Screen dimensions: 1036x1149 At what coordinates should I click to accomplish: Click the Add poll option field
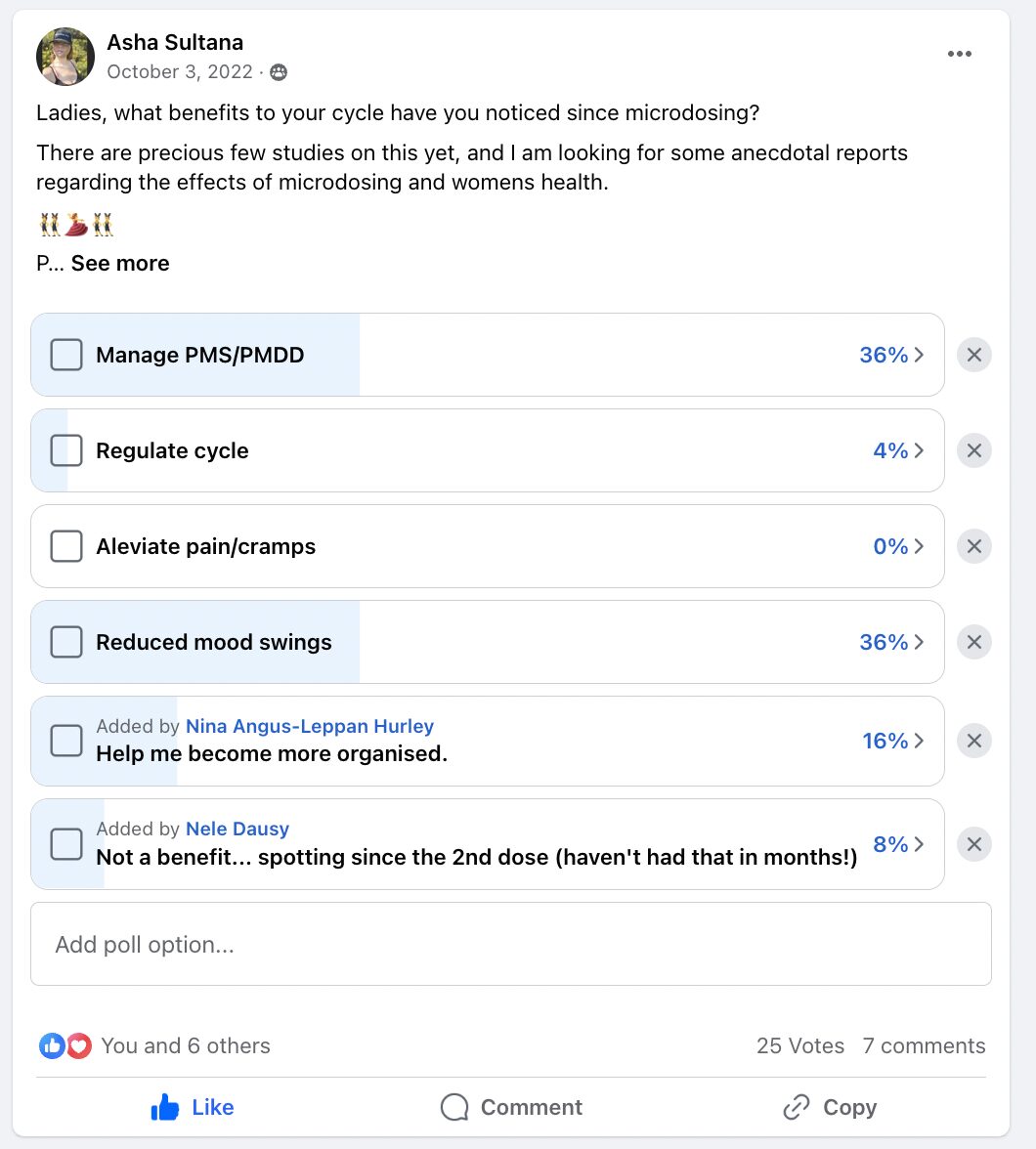click(x=511, y=944)
